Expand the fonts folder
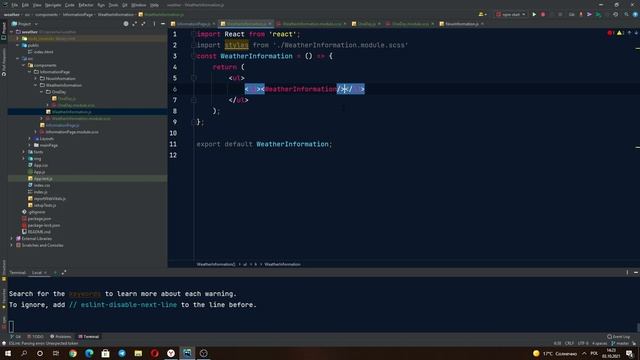The height and width of the screenshot is (360, 640). click(x=24, y=152)
